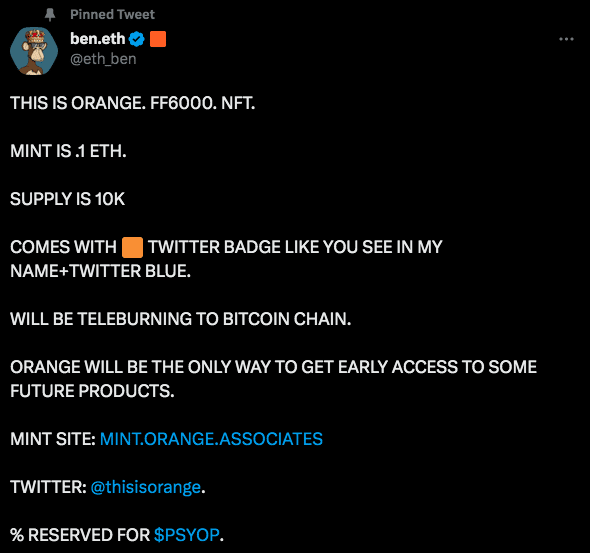
Task: Open the $PSYOP cashtag
Action: point(187,535)
